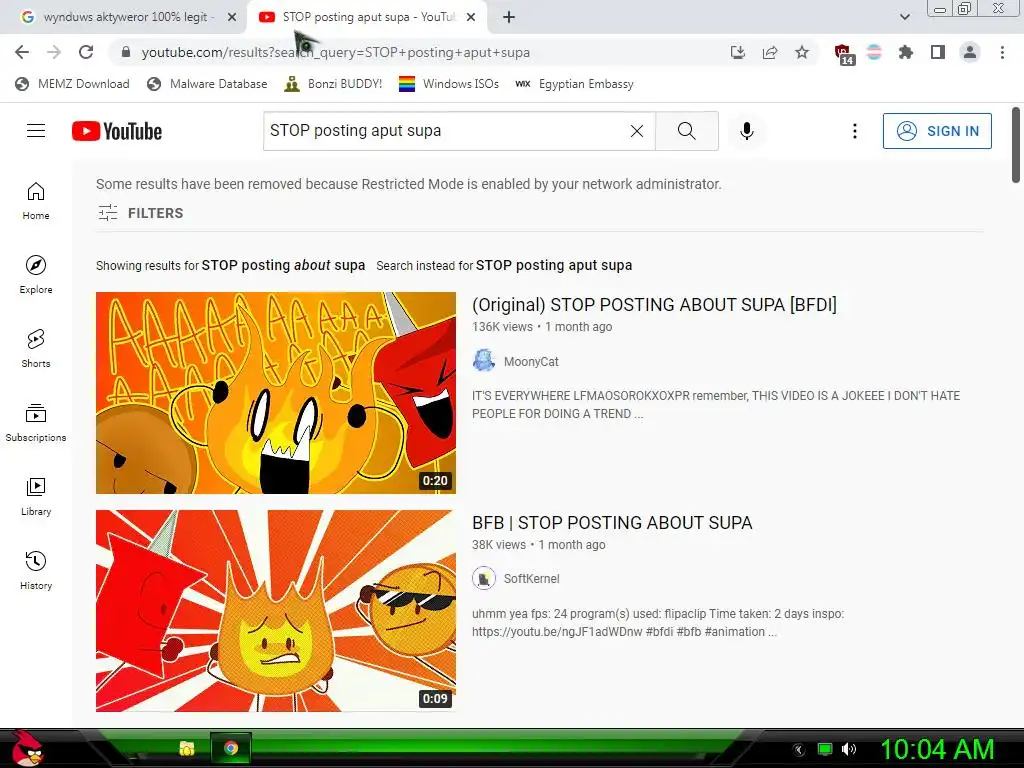Open History in the sidebar
This screenshot has width=1024, height=768.
[x=36, y=571]
